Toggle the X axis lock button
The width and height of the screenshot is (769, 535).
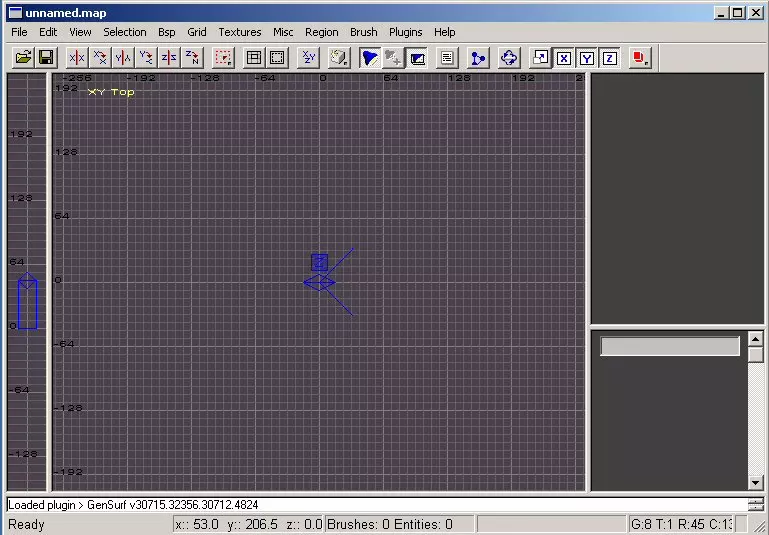pos(564,58)
